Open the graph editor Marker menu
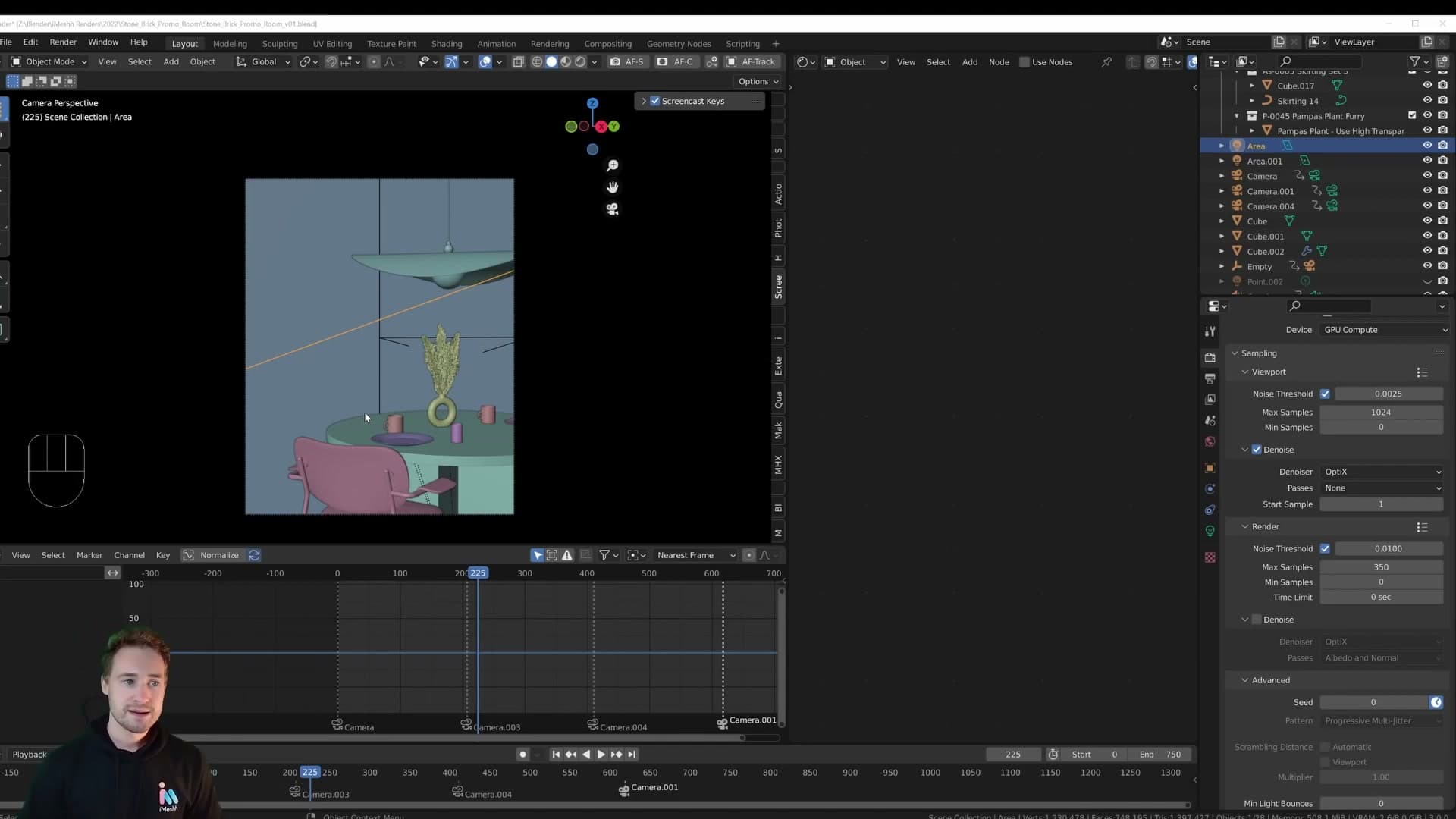The image size is (1456, 819). coord(89,555)
